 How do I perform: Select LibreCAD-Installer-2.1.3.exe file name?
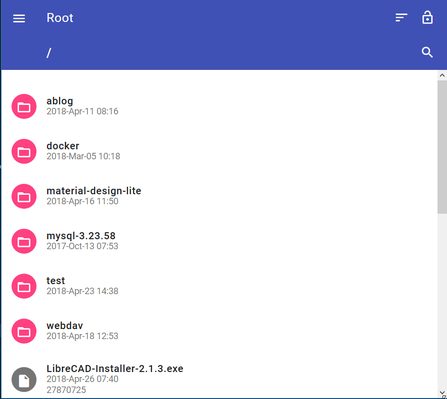[115, 369]
